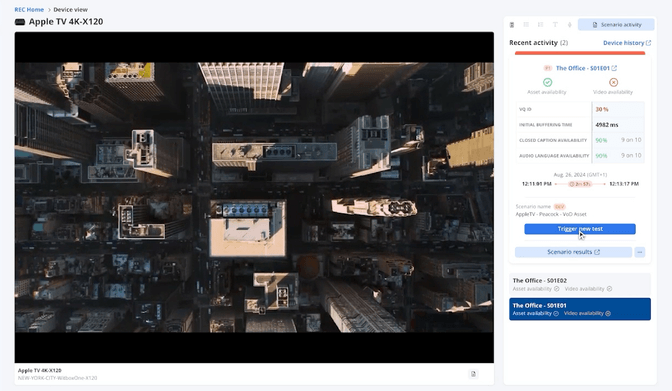Viewport: 672px width, 391px height.
Task: Open the Device history link
Action: (x=627, y=43)
